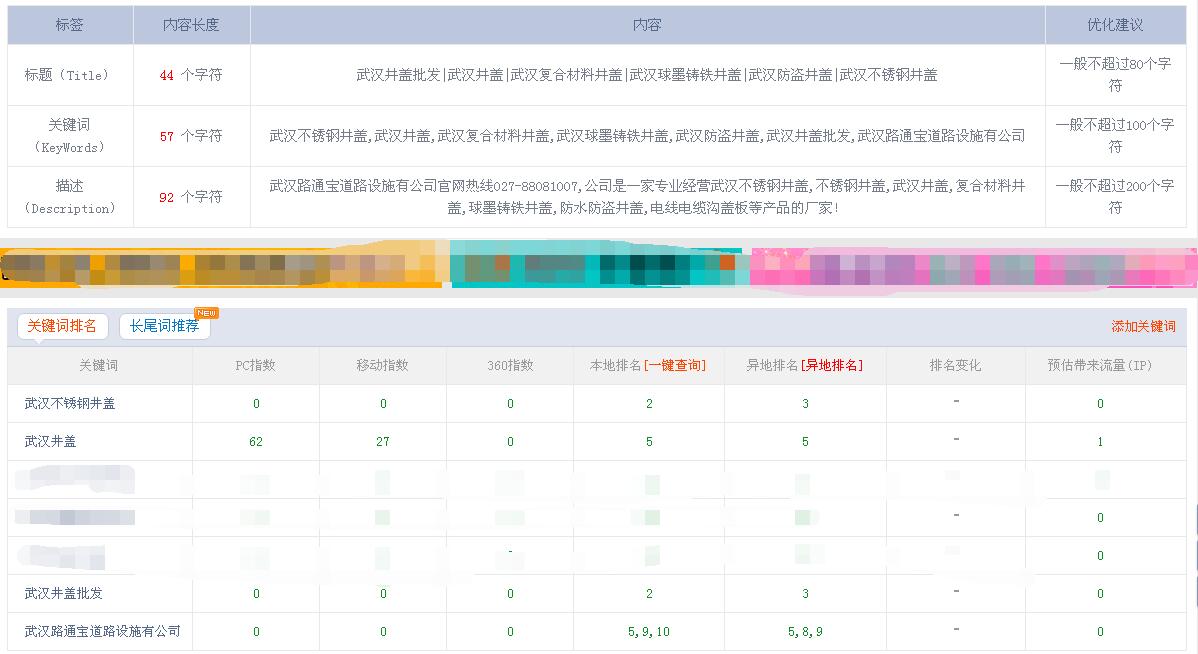Click the estimated traffic value 1 for 武汉井盖
1198x654 pixels.
pos(1101,441)
